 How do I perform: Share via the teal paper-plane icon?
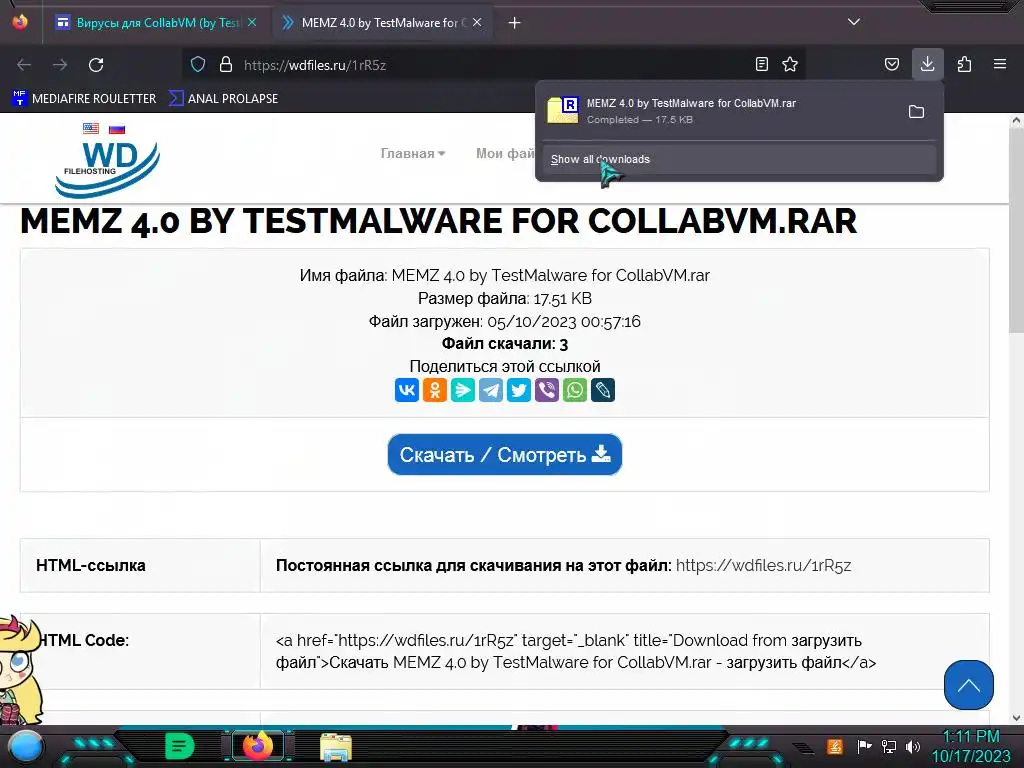463,390
